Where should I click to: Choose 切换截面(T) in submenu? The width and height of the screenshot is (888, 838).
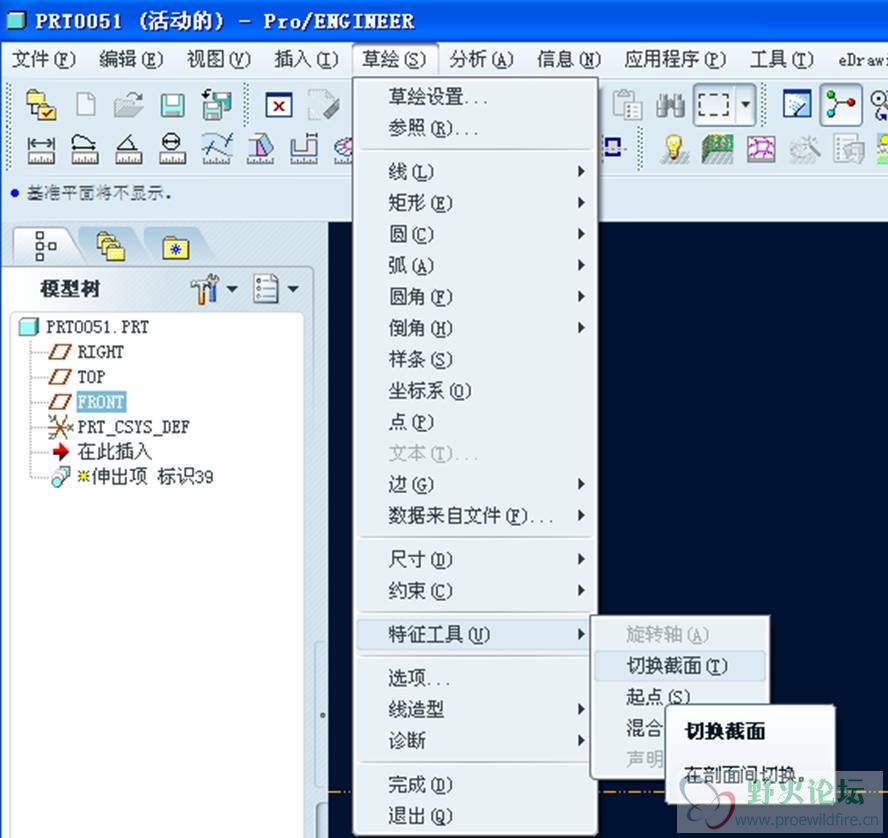coord(680,665)
